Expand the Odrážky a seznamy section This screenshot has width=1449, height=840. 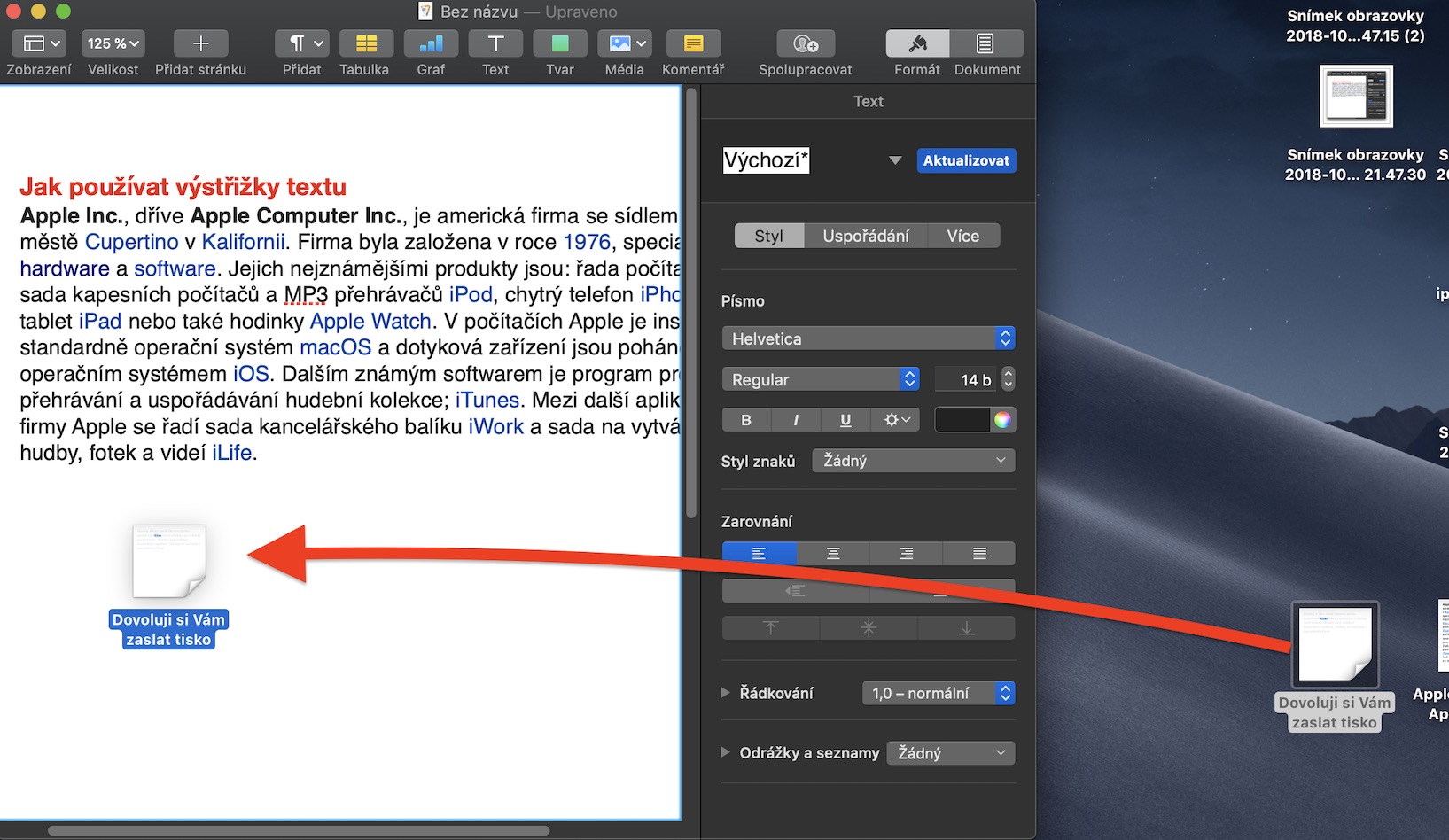(x=726, y=752)
